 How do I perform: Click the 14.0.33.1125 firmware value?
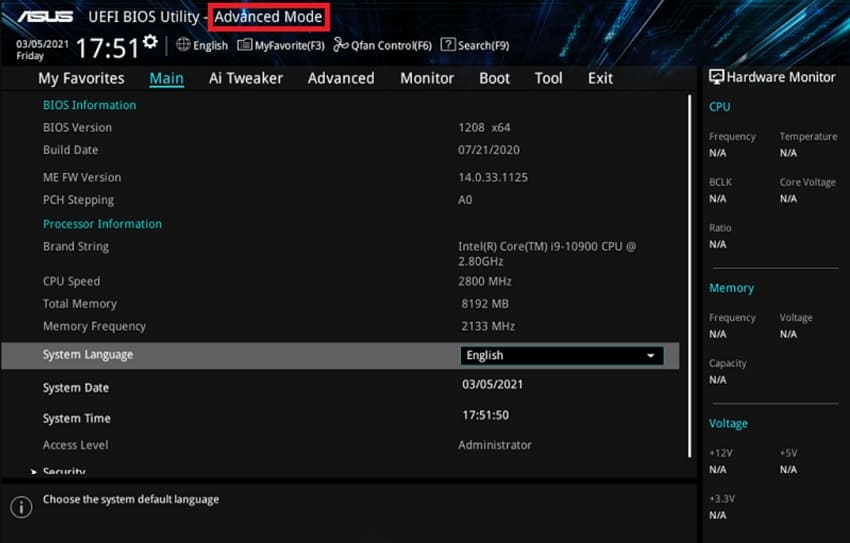[x=493, y=178]
